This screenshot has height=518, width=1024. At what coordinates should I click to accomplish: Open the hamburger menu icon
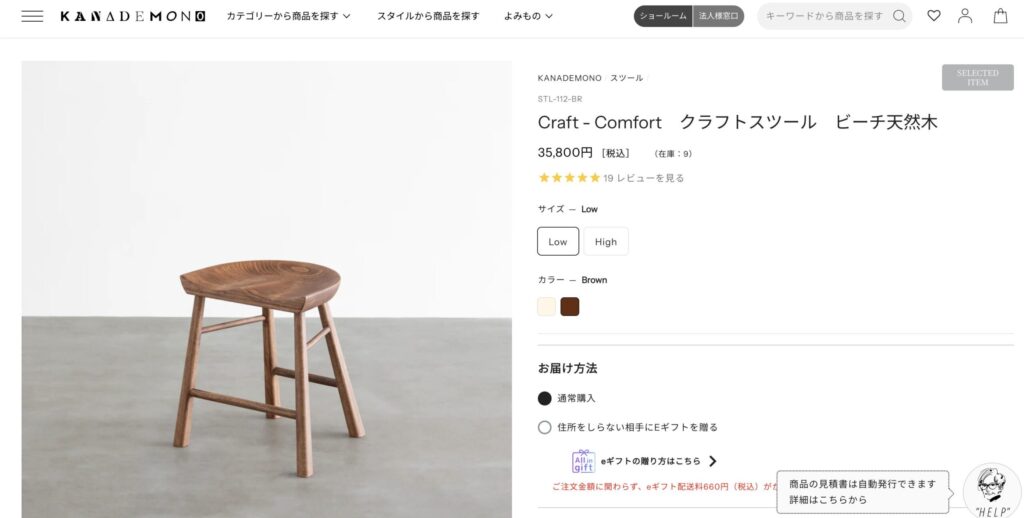click(x=32, y=16)
